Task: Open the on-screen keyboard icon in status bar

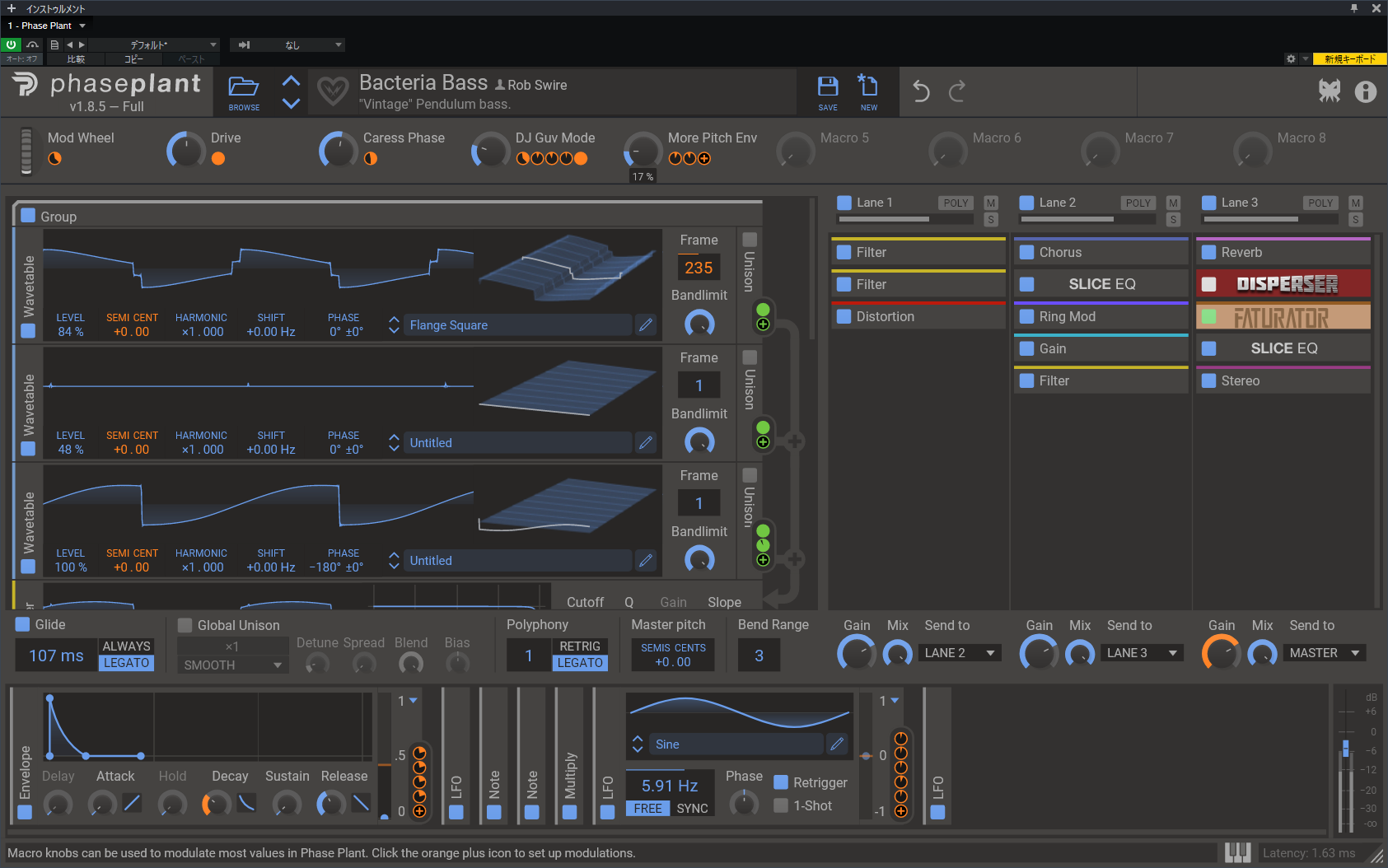Action: pos(1237,853)
